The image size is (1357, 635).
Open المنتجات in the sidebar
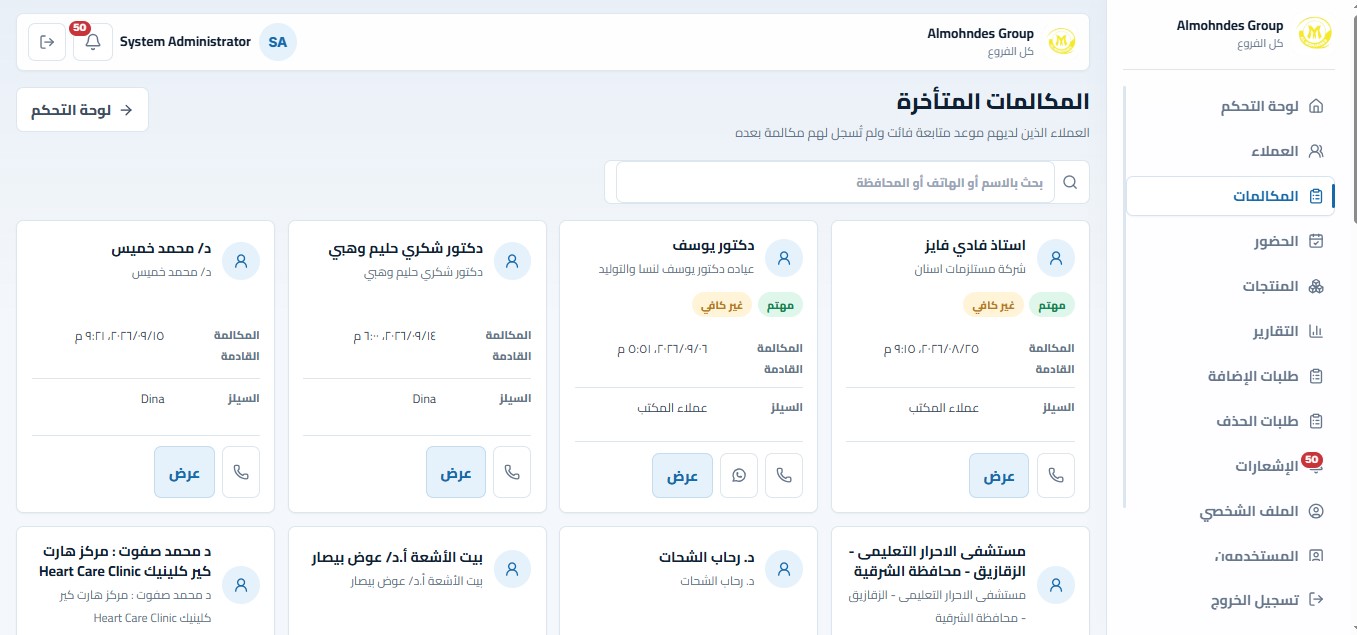[x=1229, y=286]
